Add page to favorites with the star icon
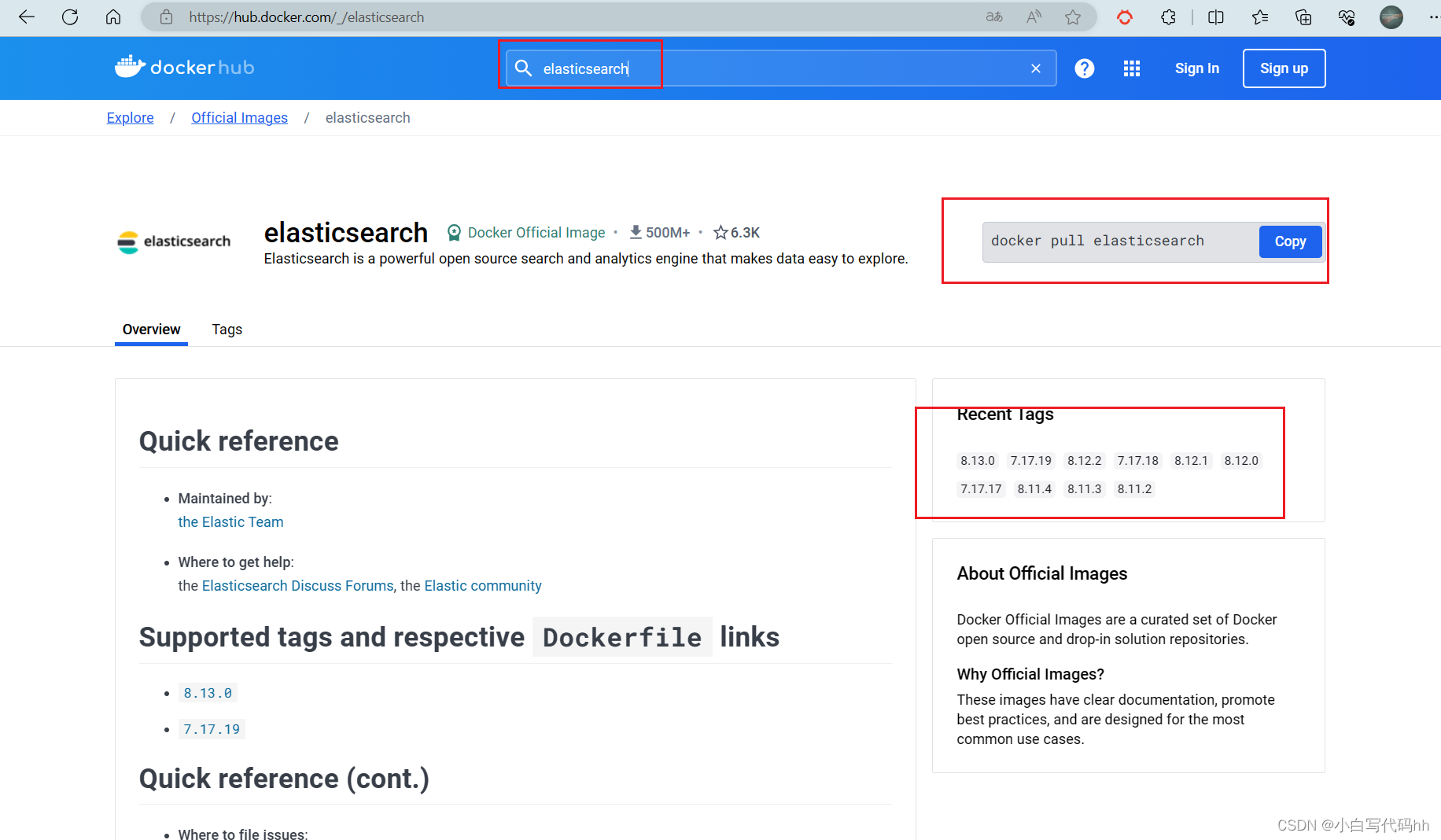Screen dimensions: 1441x840 click(x=1072, y=17)
